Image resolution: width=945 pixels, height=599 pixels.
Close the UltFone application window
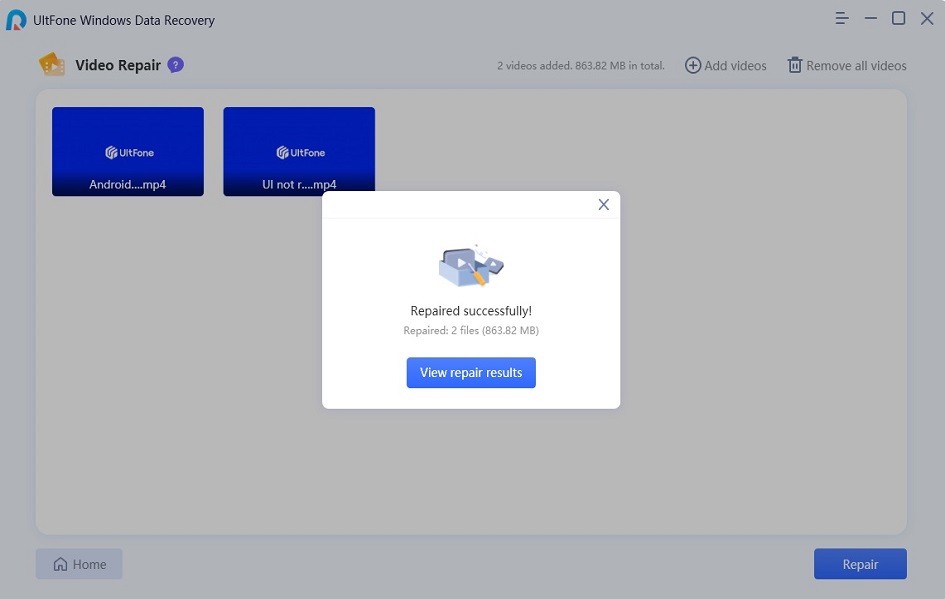[927, 19]
